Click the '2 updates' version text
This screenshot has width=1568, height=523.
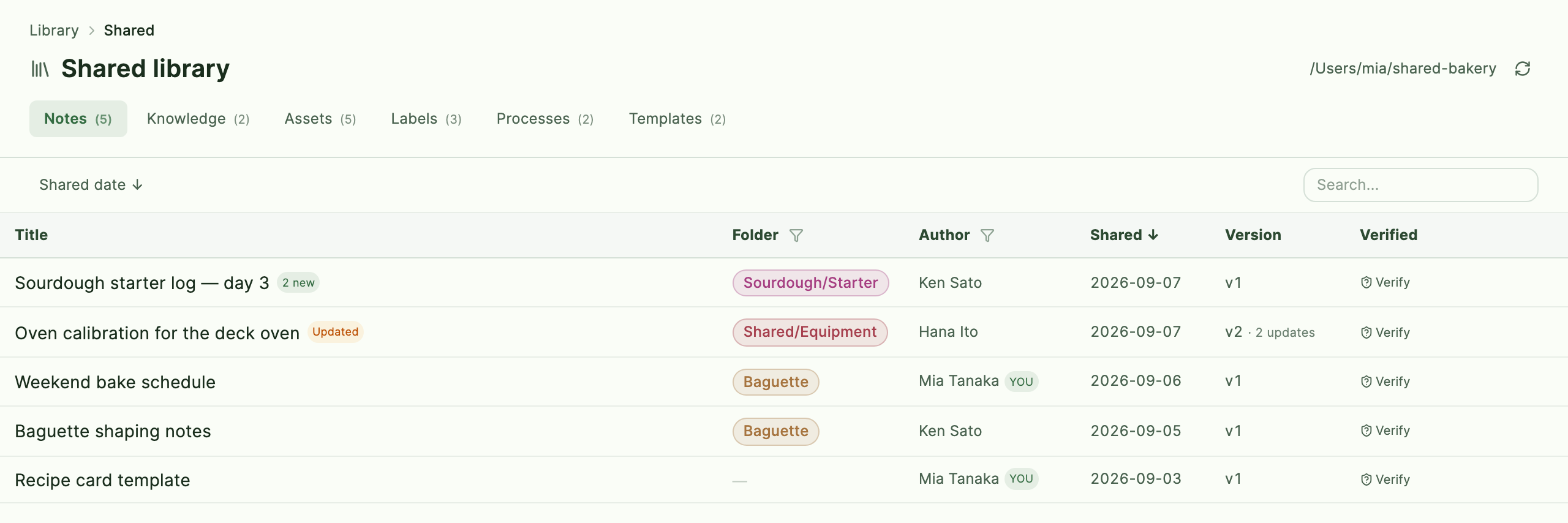[x=1285, y=333]
